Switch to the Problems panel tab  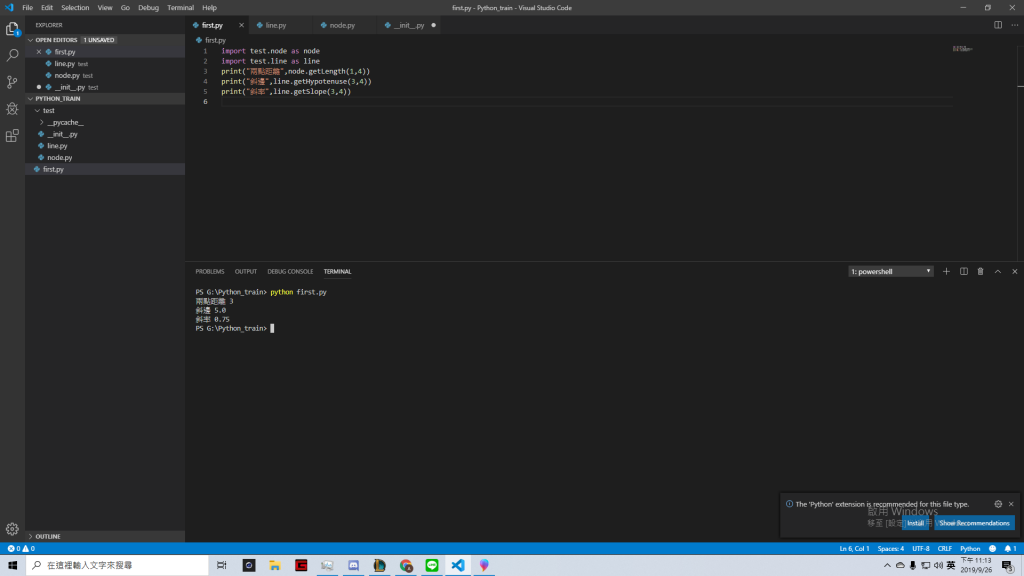coord(210,272)
